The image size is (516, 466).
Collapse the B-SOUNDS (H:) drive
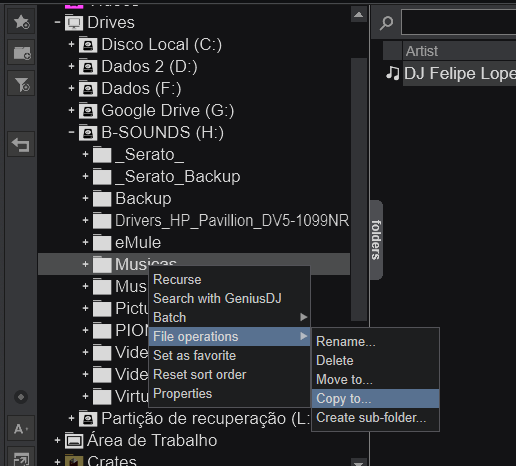[71, 132]
